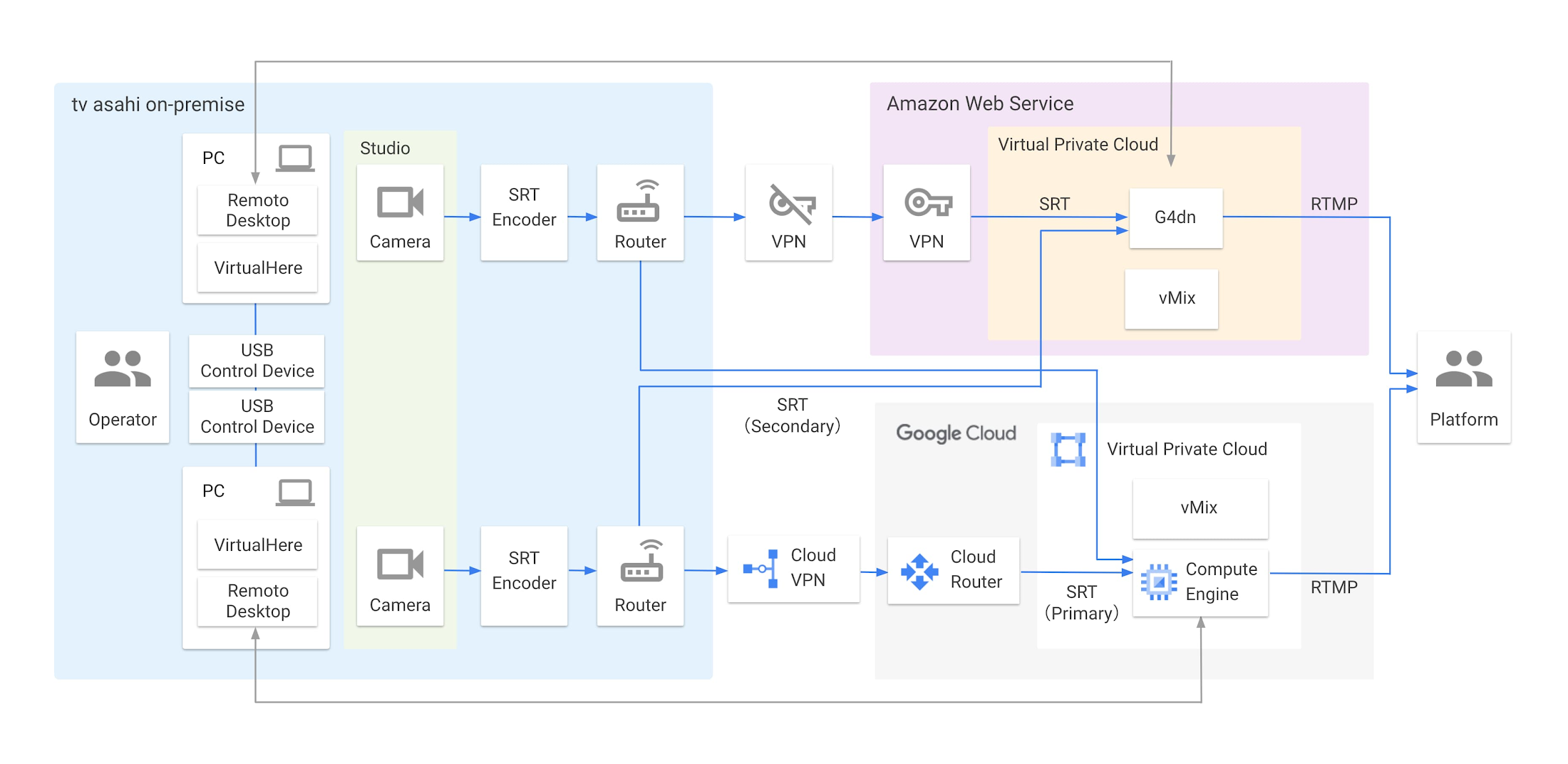
Task: Select Remoto Desktop in the upper PC box
Action: [x=257, y=210]
